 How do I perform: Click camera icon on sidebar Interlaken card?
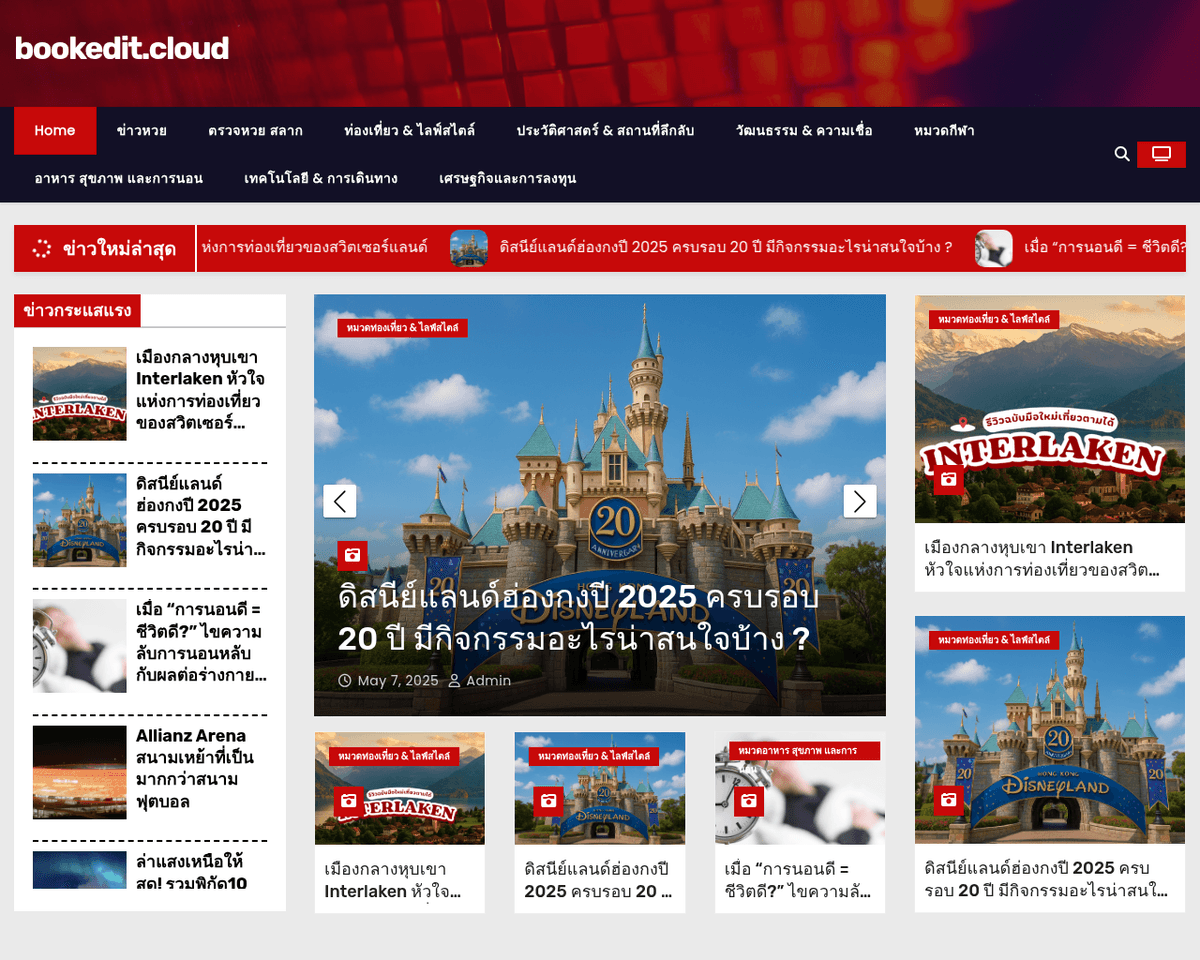click(949, 480)
